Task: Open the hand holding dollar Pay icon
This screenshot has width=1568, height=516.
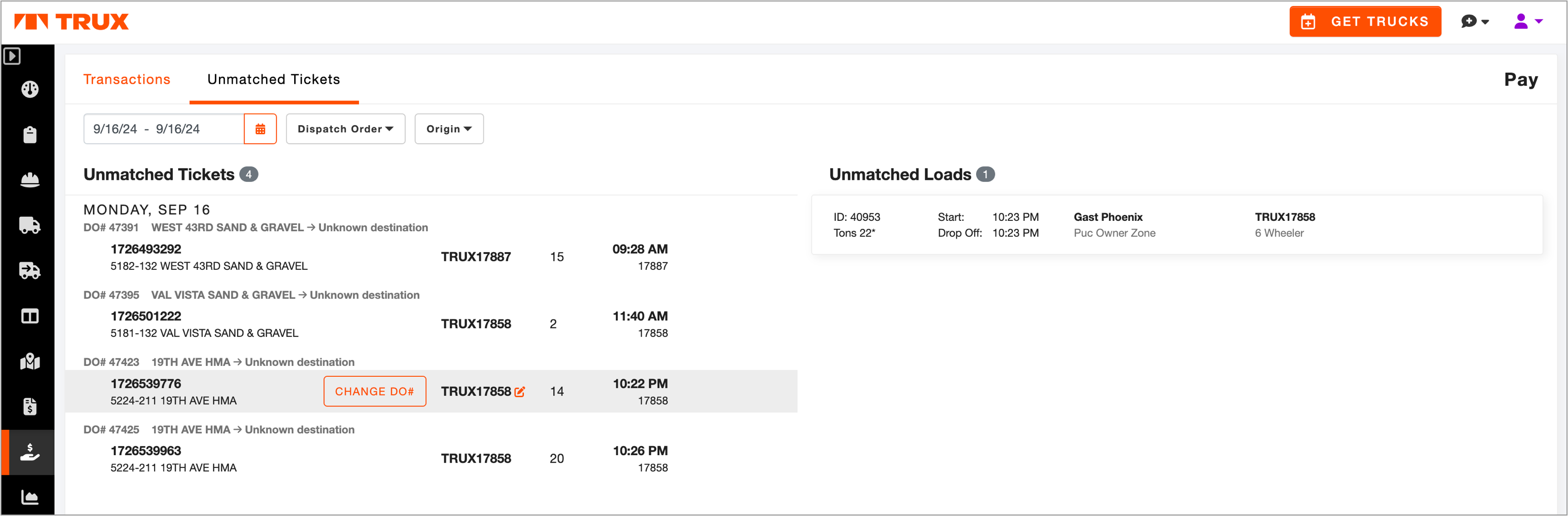Action: click(x=30, y=452)
